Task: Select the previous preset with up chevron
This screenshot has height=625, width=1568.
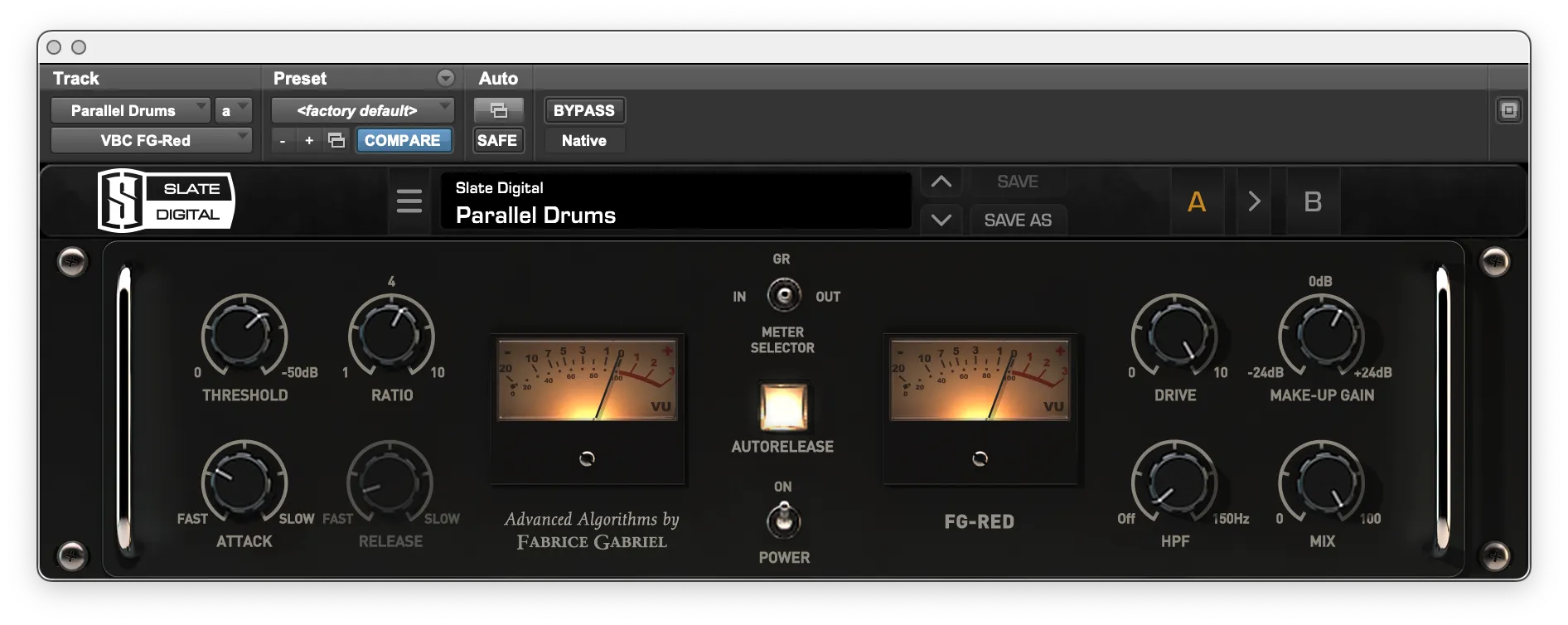Action: pyautogui.click(x=941, y=182)
